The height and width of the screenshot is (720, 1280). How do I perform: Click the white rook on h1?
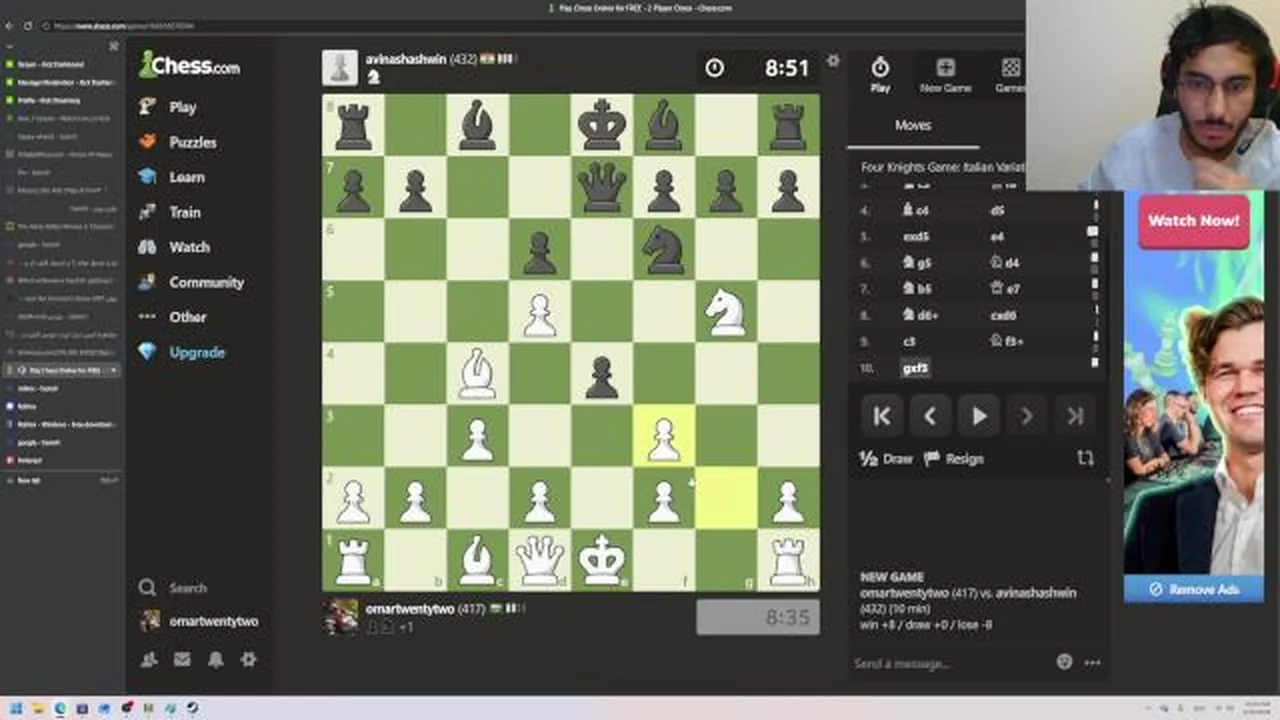pos(788,560)
